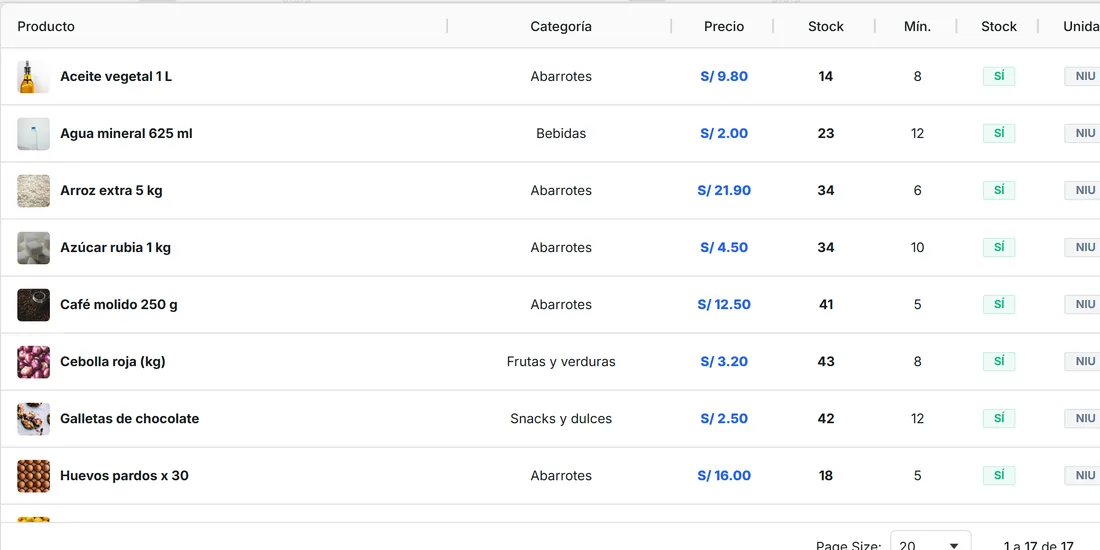
Task: Select the Azúcar rubia 1 kg product name
Action: pos(116,248)
